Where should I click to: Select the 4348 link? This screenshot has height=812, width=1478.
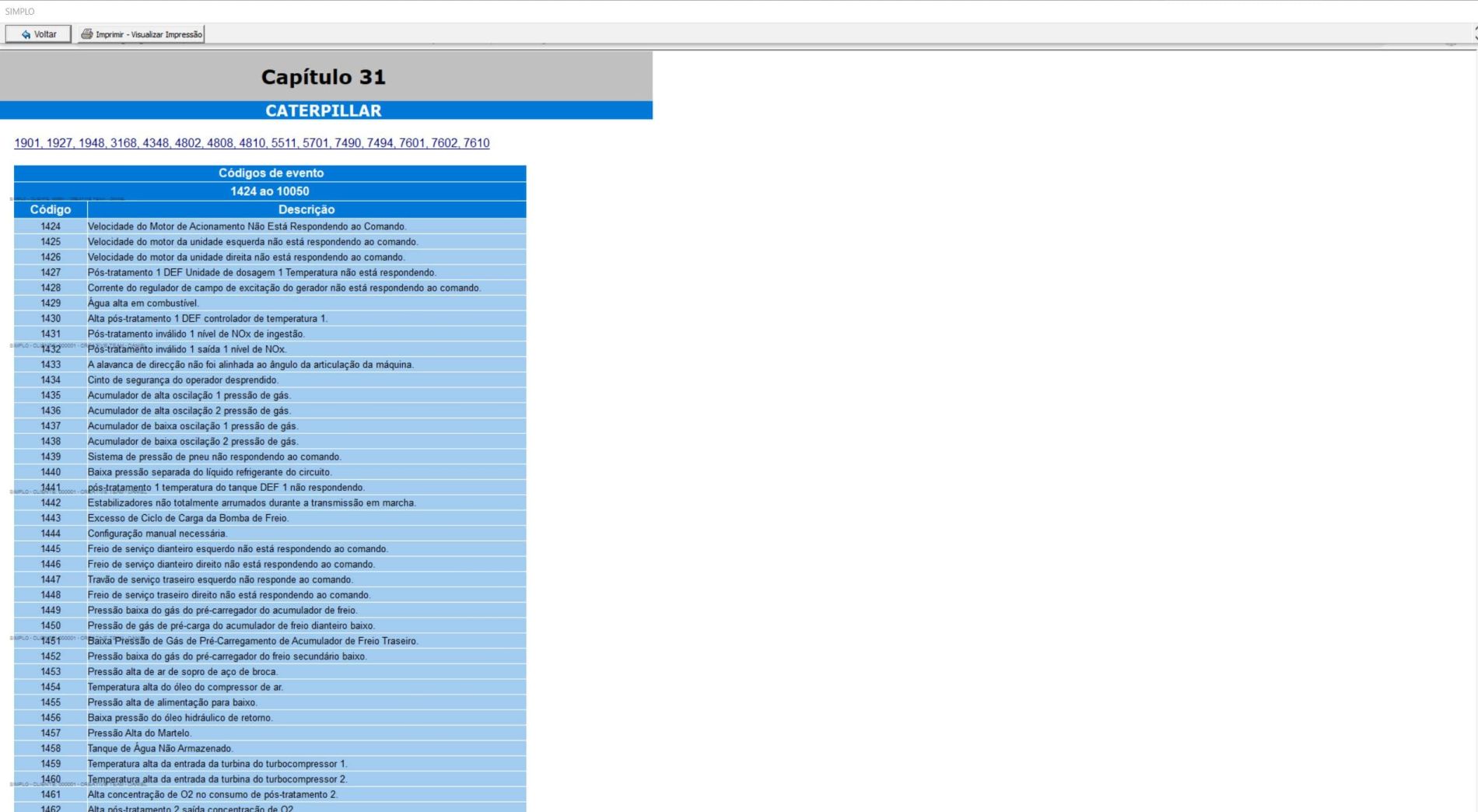(156, 143)
